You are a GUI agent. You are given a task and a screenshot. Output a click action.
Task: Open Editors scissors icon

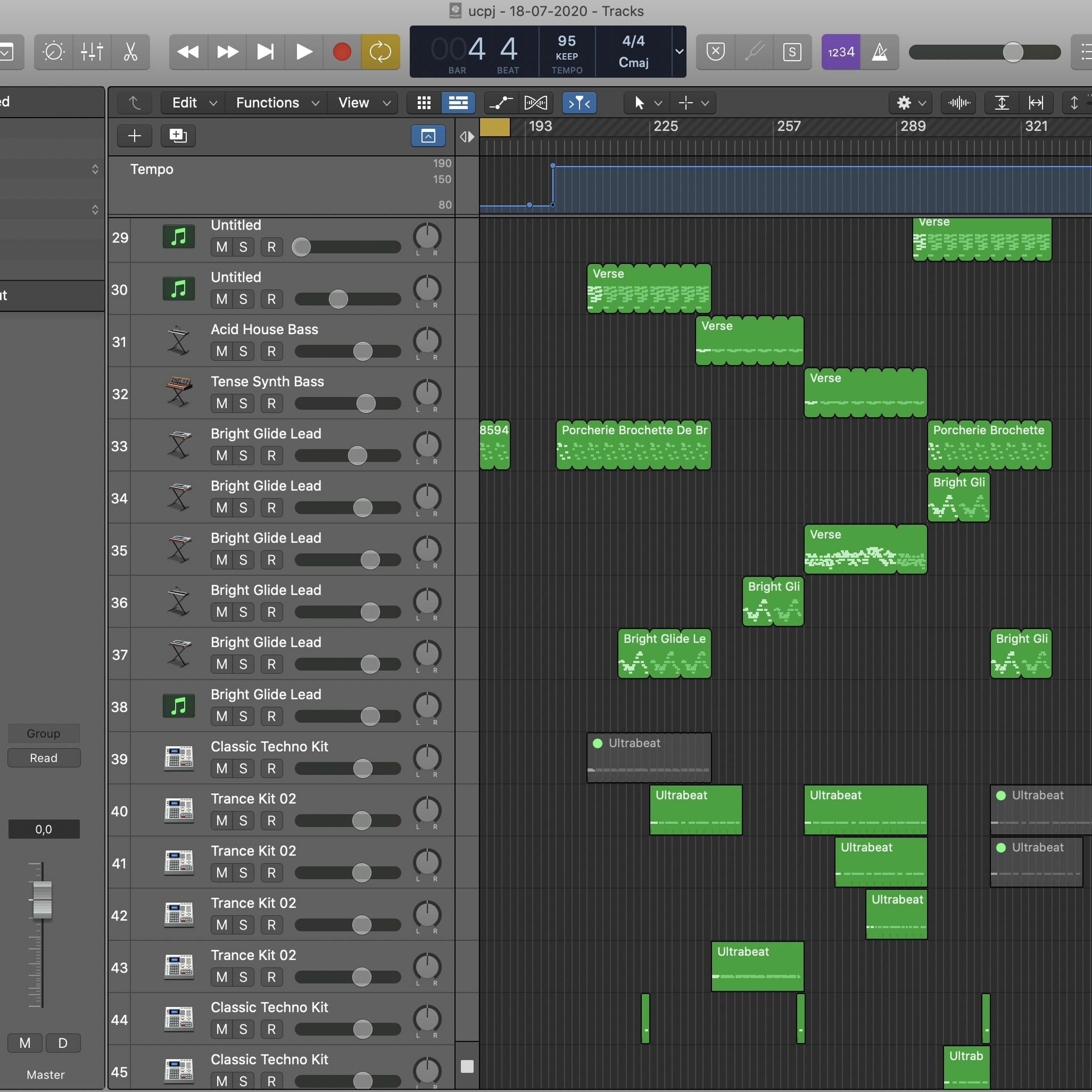click(131, 52)
